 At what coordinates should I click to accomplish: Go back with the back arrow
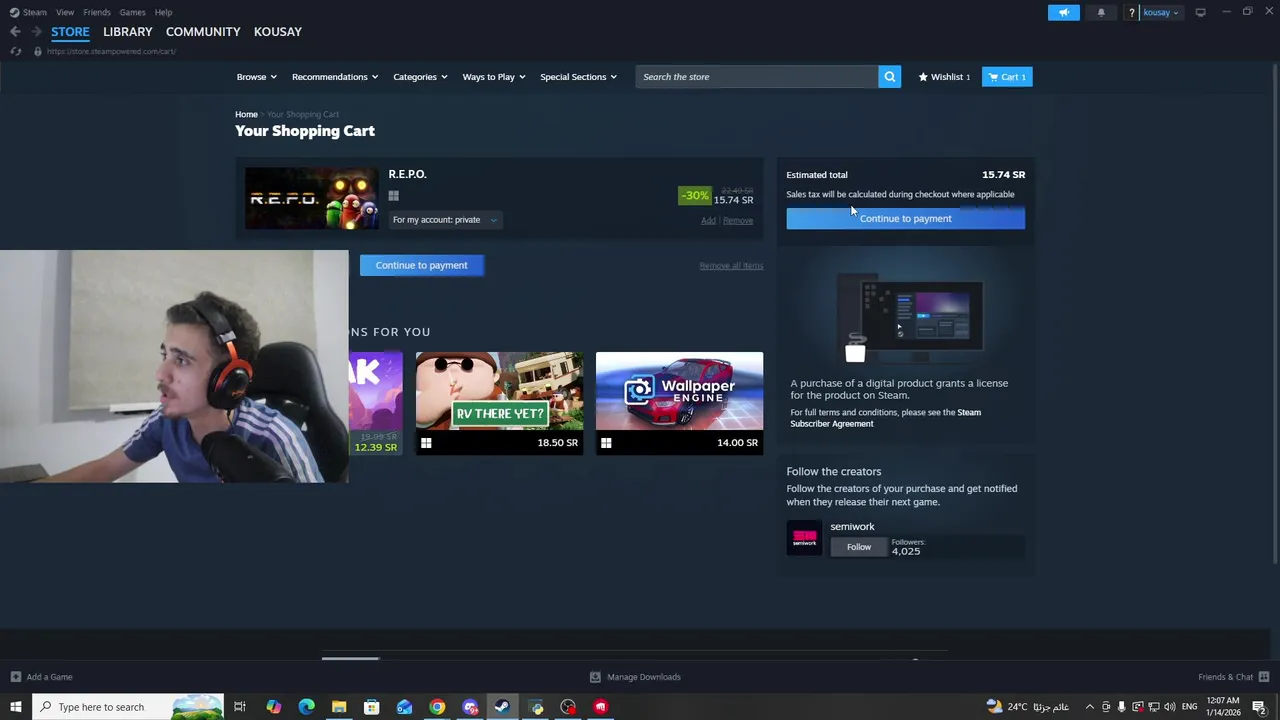click(x=15, y=32)
